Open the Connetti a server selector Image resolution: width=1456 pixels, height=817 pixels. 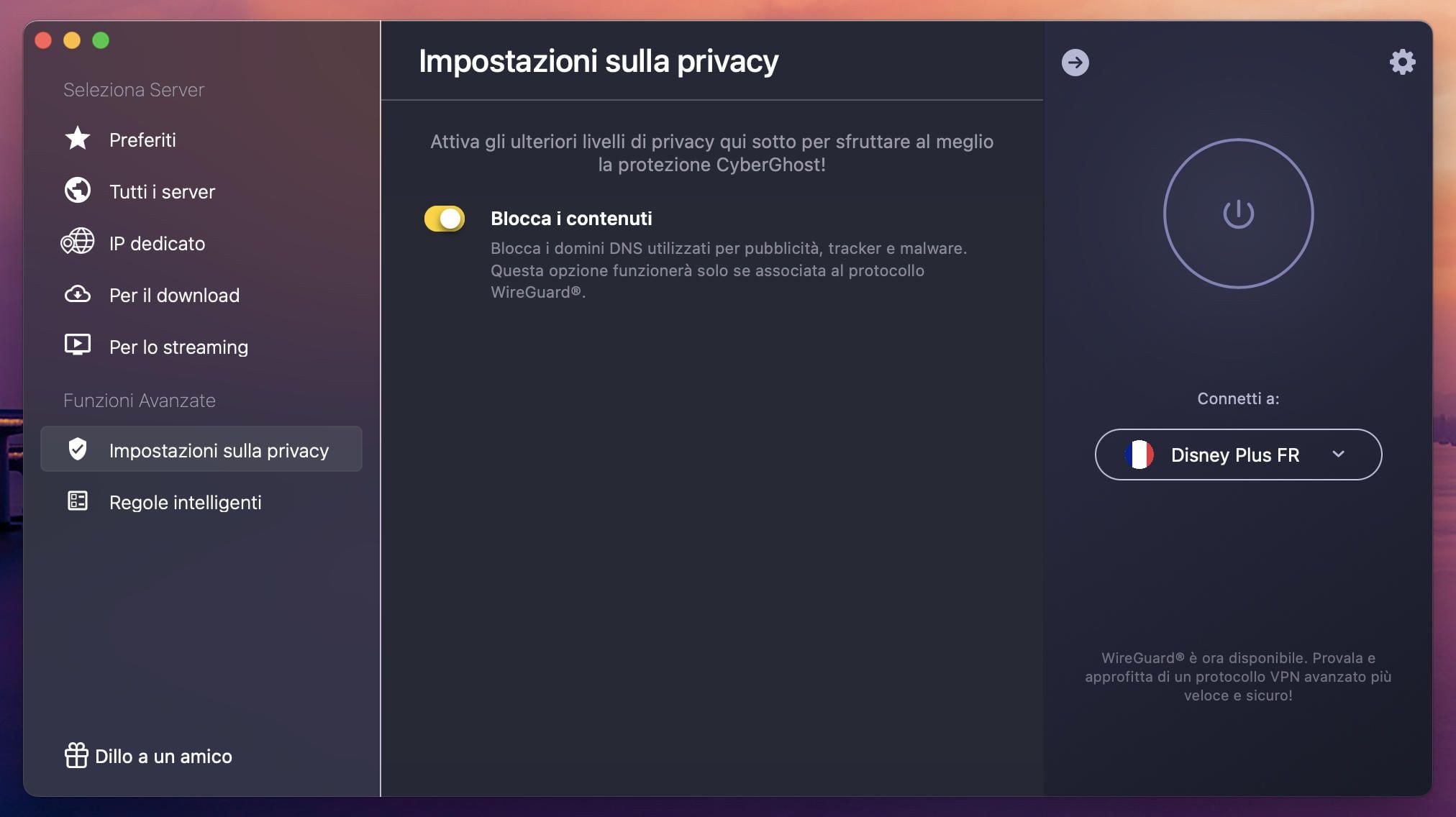pos(1237,455)
